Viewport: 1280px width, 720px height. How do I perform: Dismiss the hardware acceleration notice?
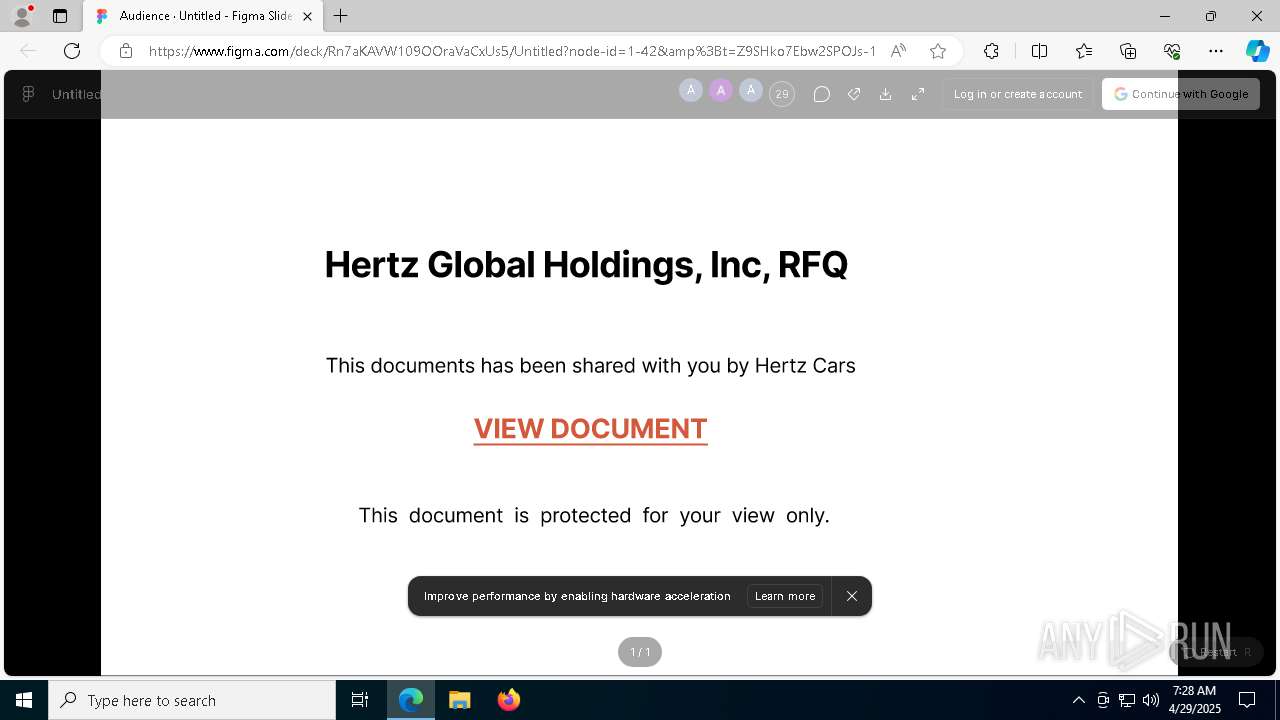tap(852, 596)
